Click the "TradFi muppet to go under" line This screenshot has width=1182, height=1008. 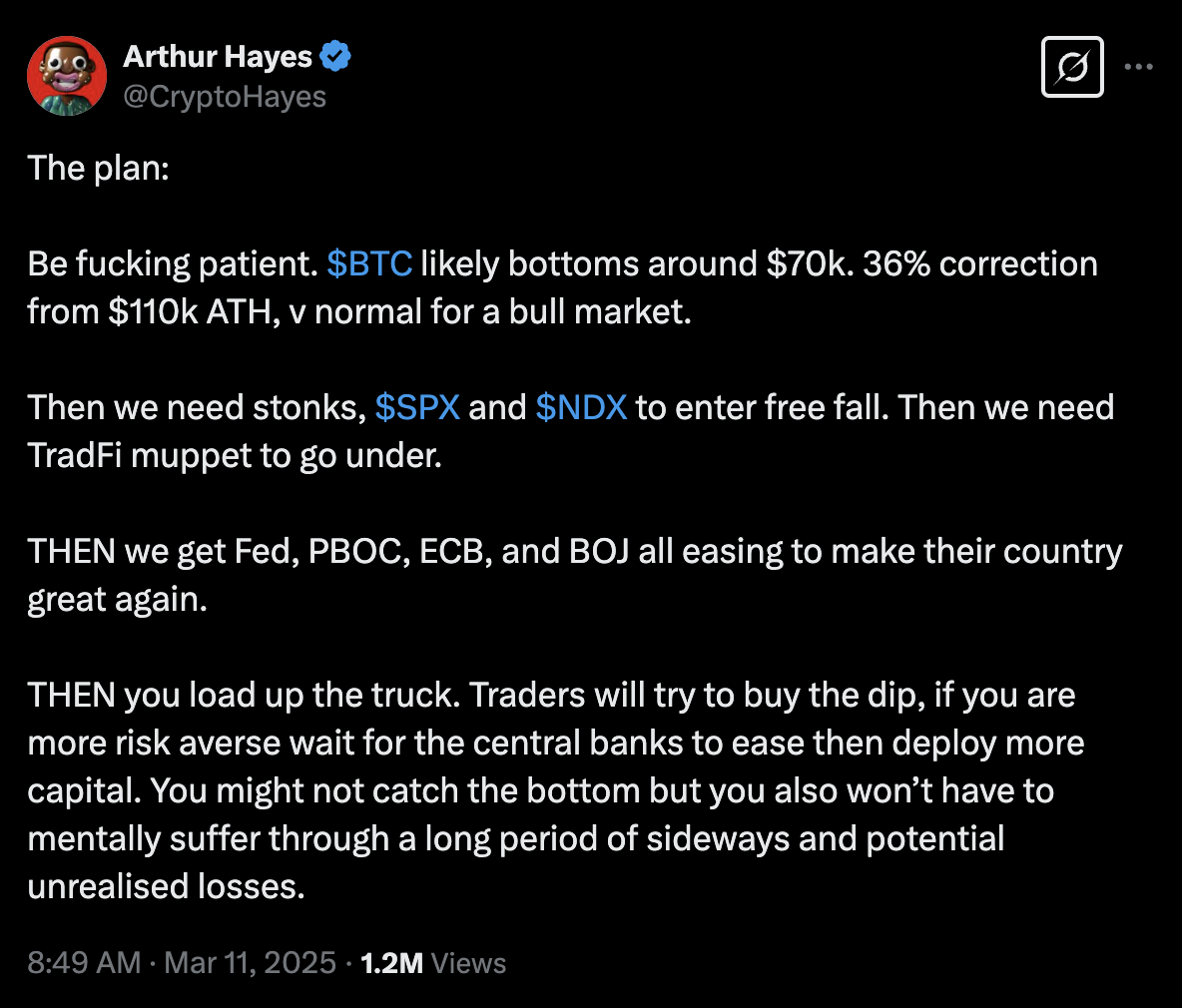coord(235,455)
